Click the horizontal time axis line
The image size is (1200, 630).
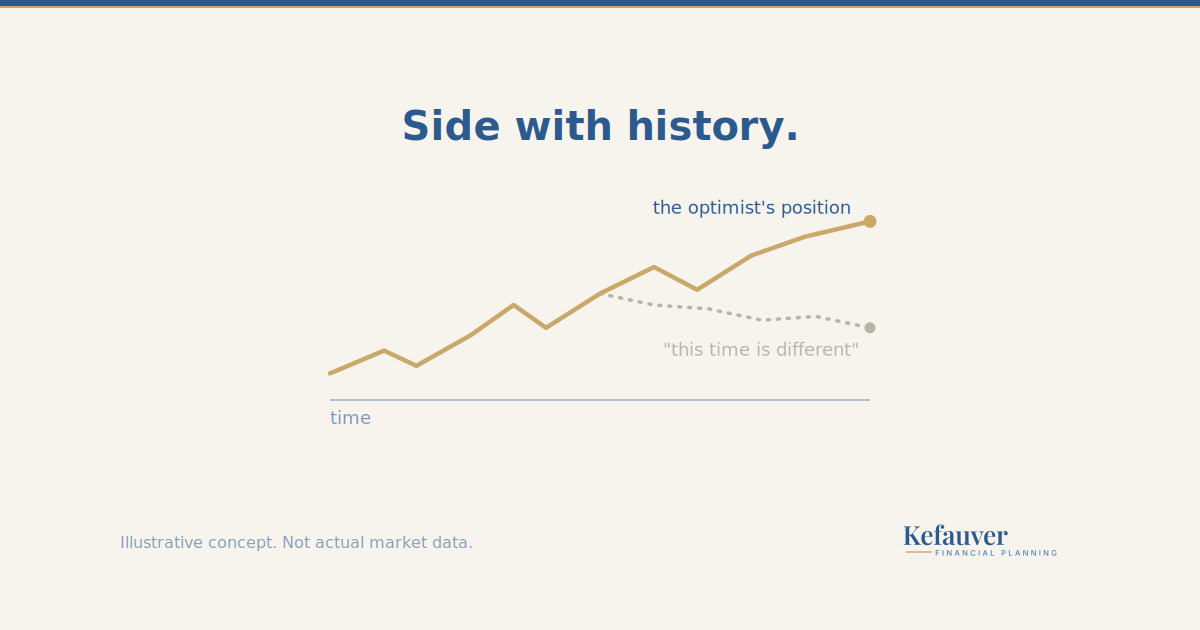pos(600,400)
